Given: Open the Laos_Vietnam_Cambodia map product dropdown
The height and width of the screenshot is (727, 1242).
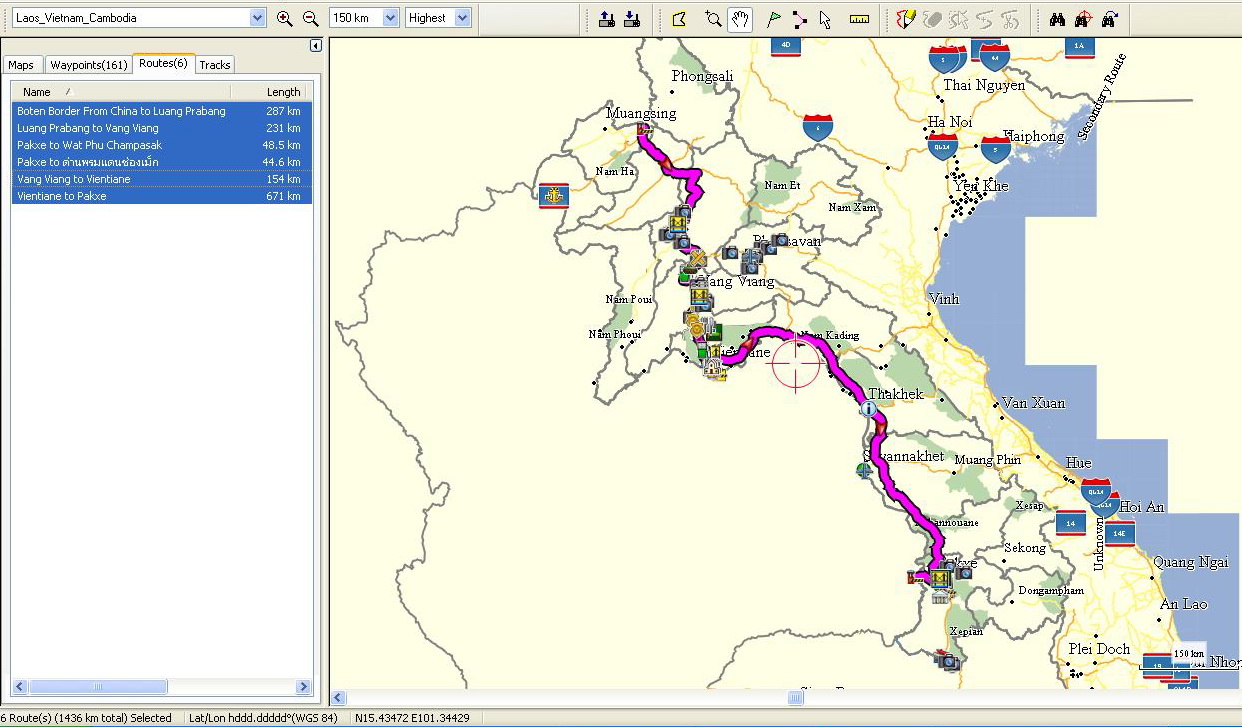Looking at the screenshot, I should coord(257,18).
